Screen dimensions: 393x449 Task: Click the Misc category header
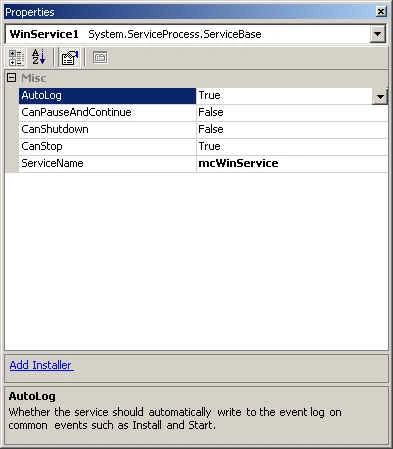coord(33,78)
